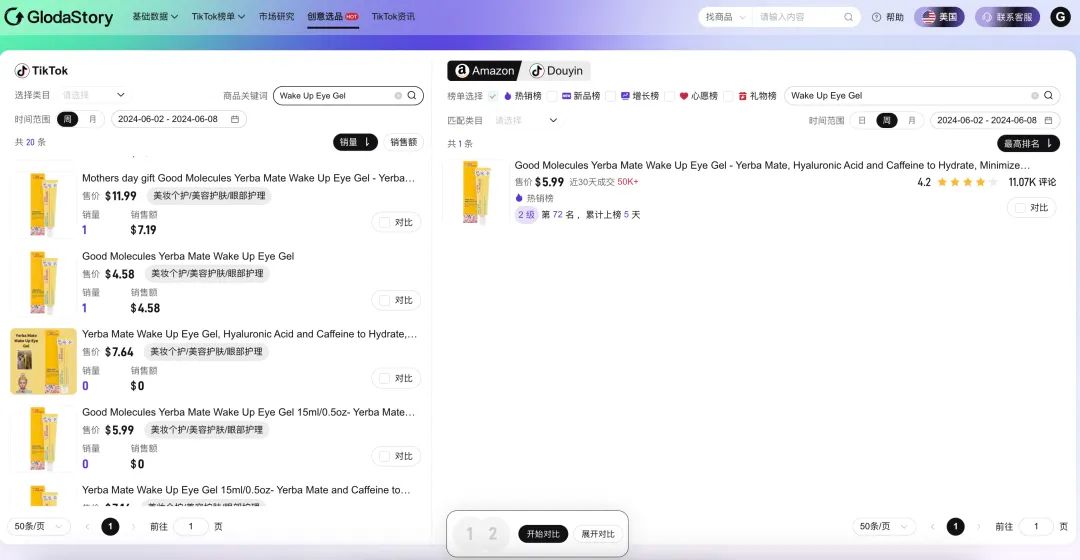Select 日 in Amazon time range

pyautogui.click(x=862, y=121)
